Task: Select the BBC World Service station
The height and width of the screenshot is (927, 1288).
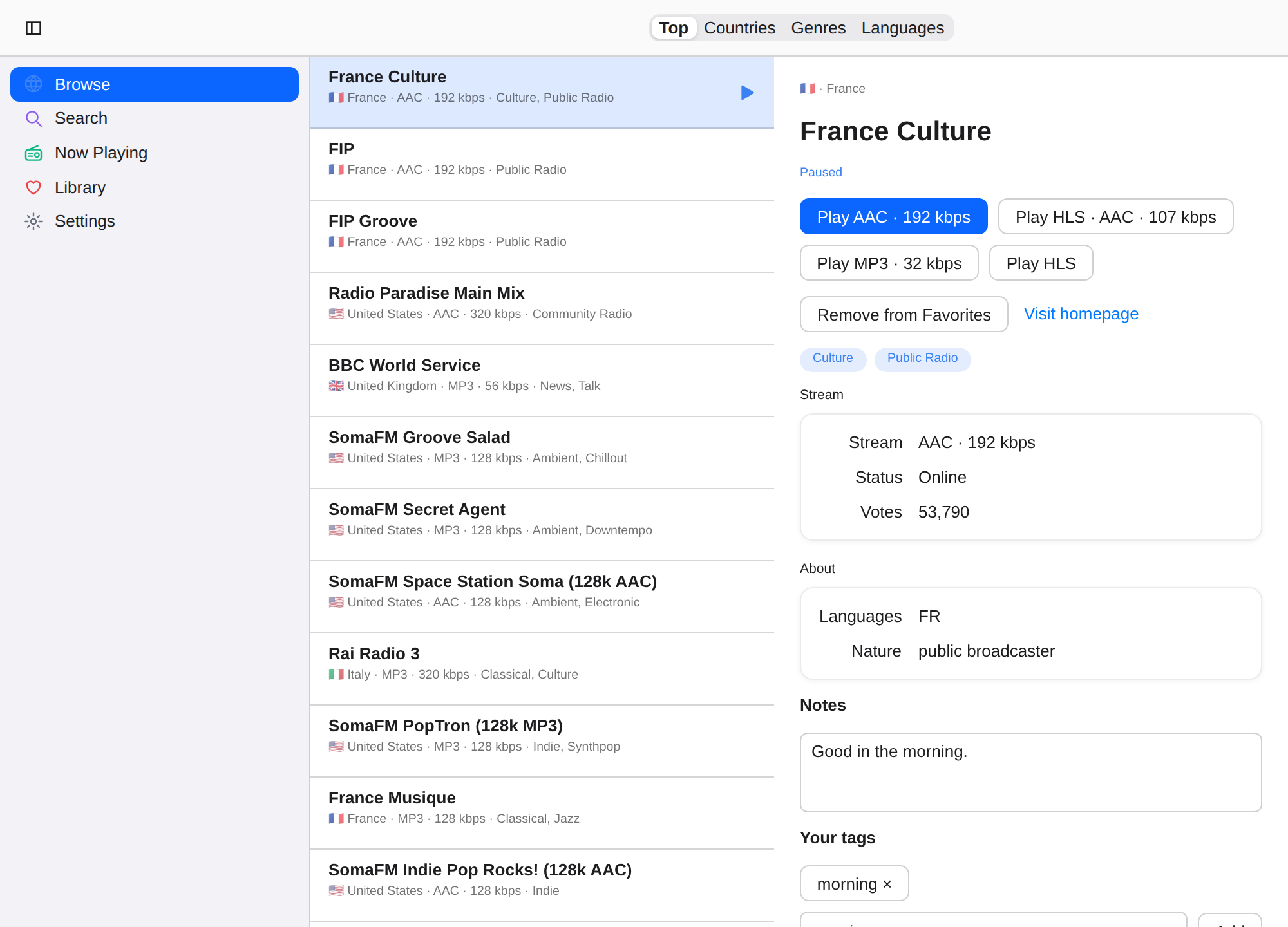Action: tap(542, 381)
